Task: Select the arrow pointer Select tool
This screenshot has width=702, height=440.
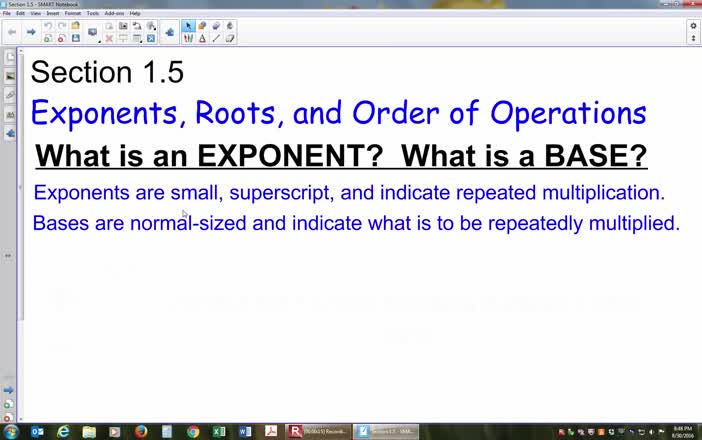Action: (189, 26)
